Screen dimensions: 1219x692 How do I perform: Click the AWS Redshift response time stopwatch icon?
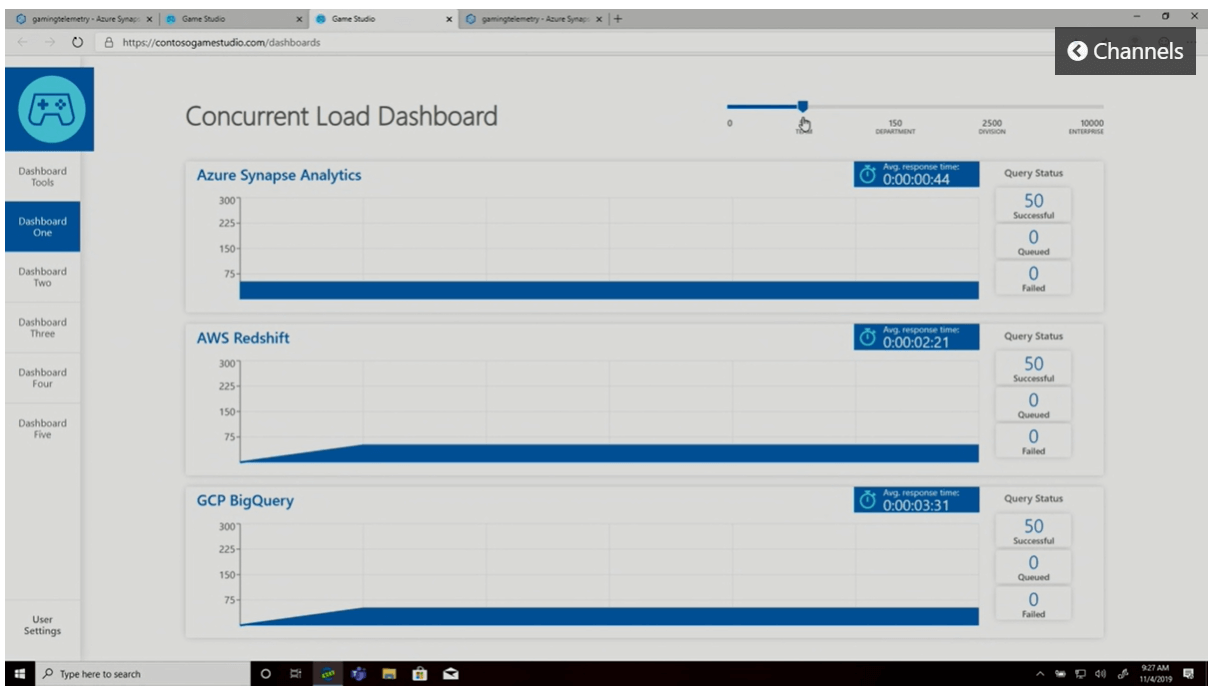(x=867, y=339)
